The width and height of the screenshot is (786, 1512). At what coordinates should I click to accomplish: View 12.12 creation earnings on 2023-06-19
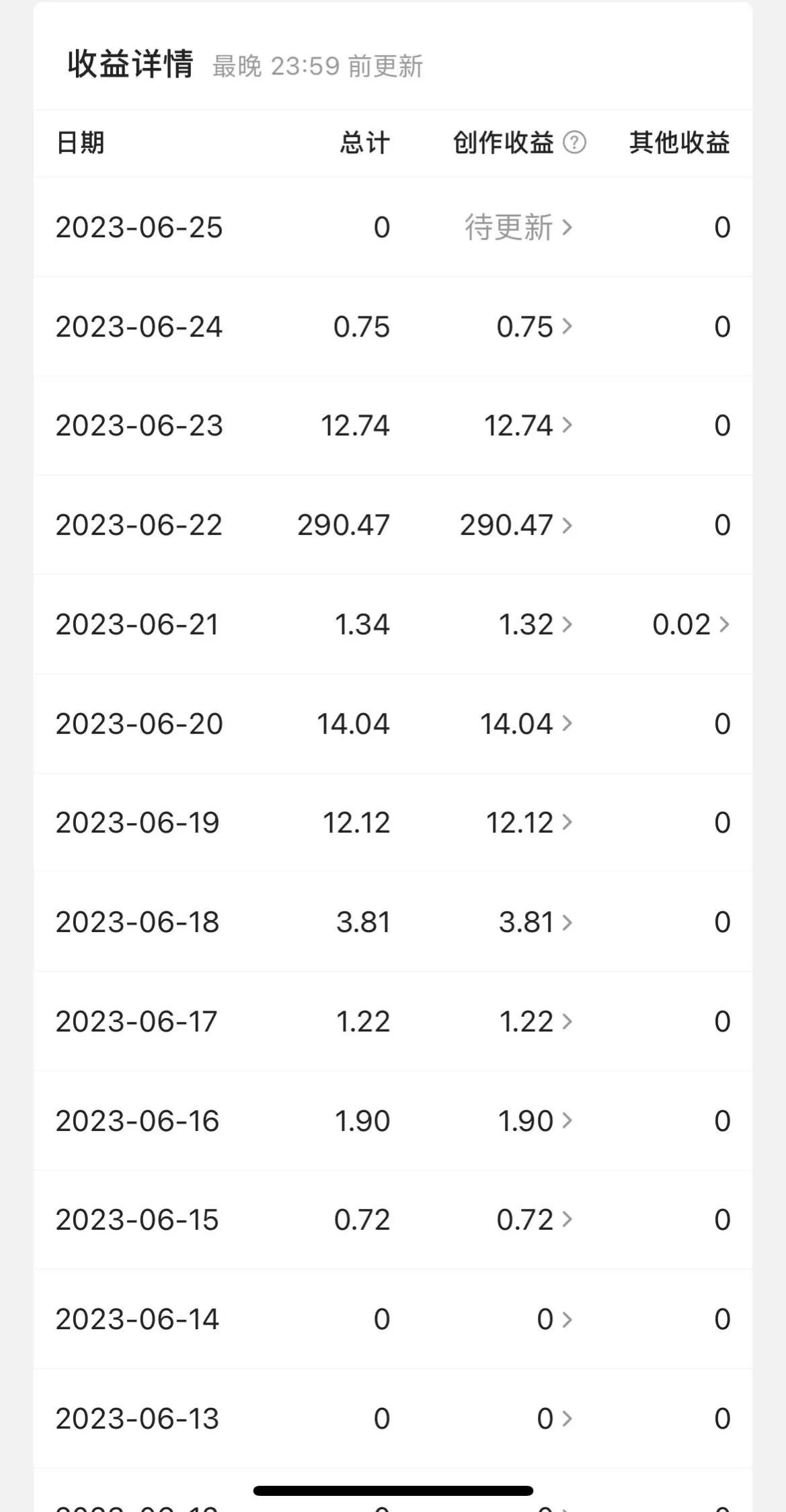coord(528,823)
